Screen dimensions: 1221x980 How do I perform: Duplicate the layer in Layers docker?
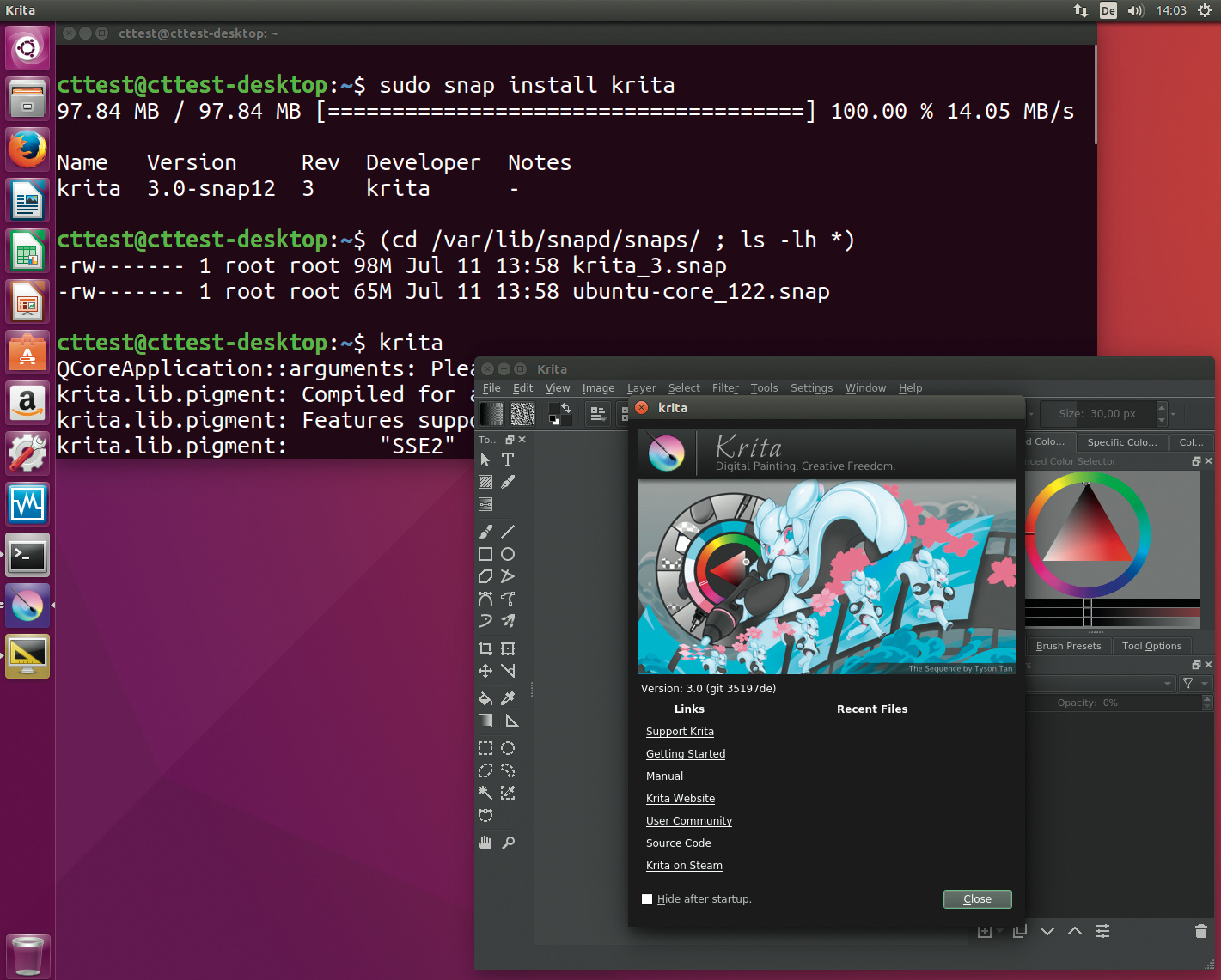coord(1020,931)
